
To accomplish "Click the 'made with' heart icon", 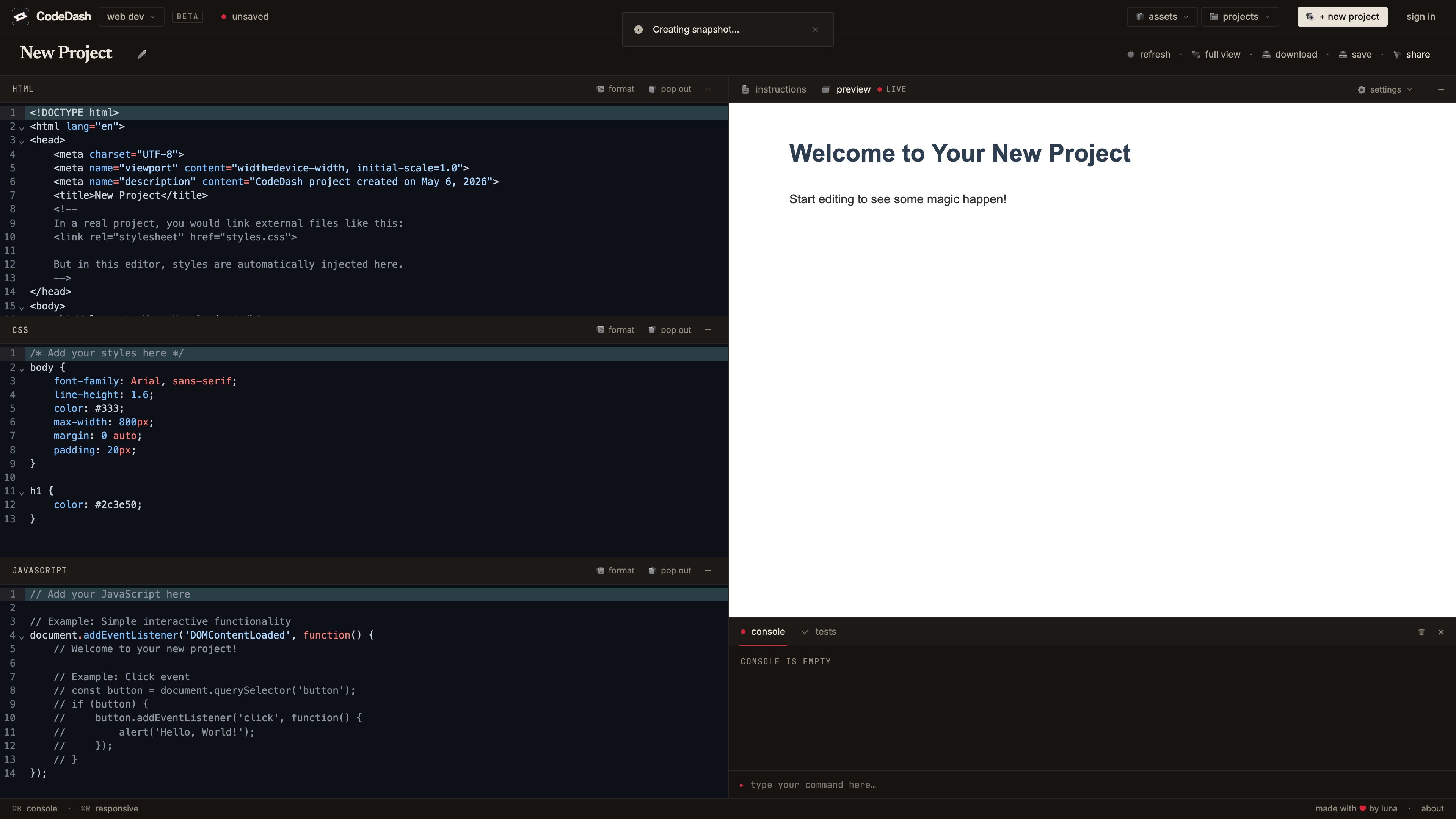I will point(1362,808).
